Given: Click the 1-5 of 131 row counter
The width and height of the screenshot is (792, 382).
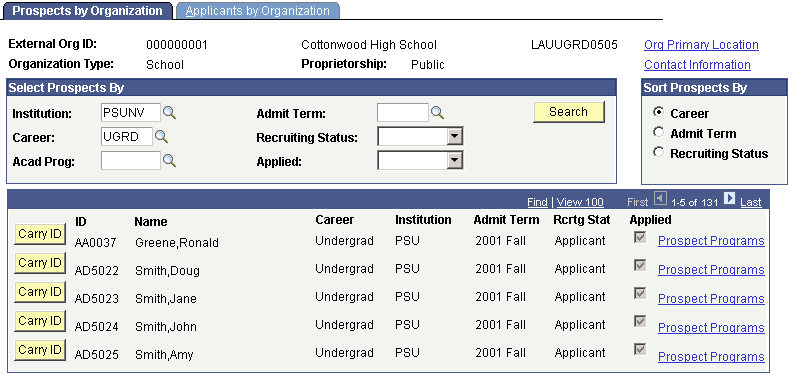Looking at the screenshot, I should pyautogui.click(x=695, y=203).
